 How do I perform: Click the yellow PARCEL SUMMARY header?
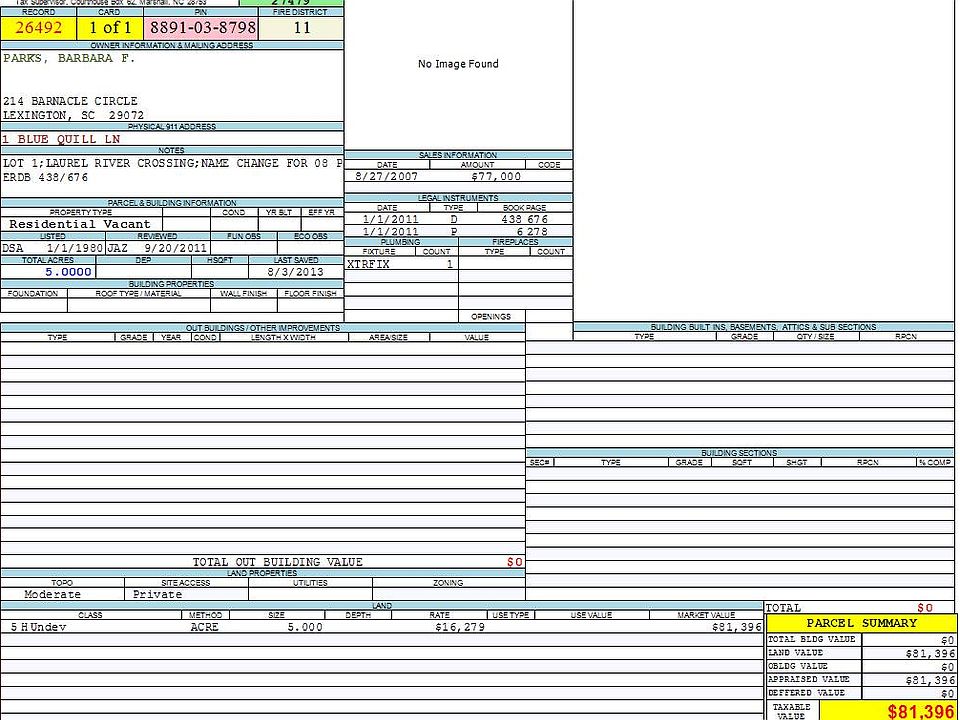click(x=861, y=623)
